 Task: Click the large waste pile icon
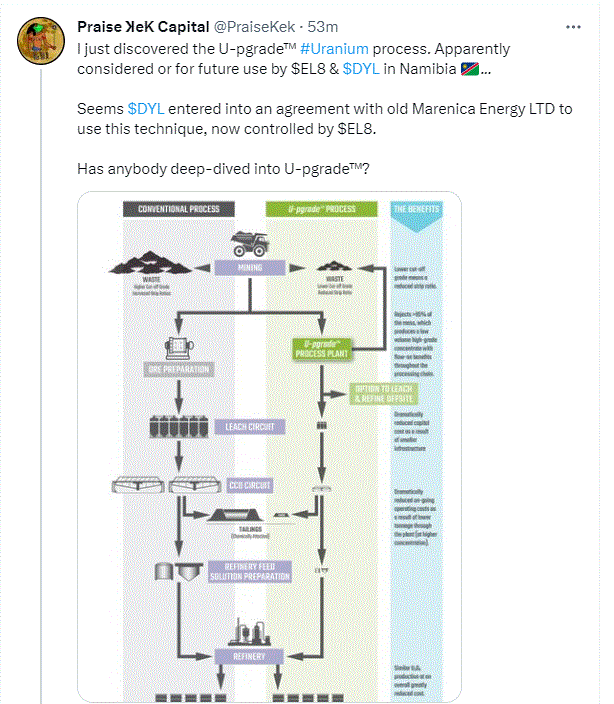(x=150, y=263)
